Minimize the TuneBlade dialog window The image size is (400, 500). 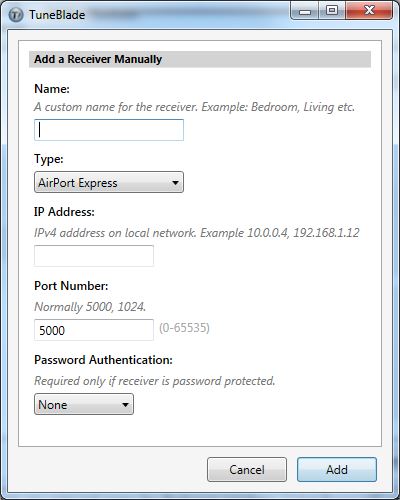click(305, 11)
